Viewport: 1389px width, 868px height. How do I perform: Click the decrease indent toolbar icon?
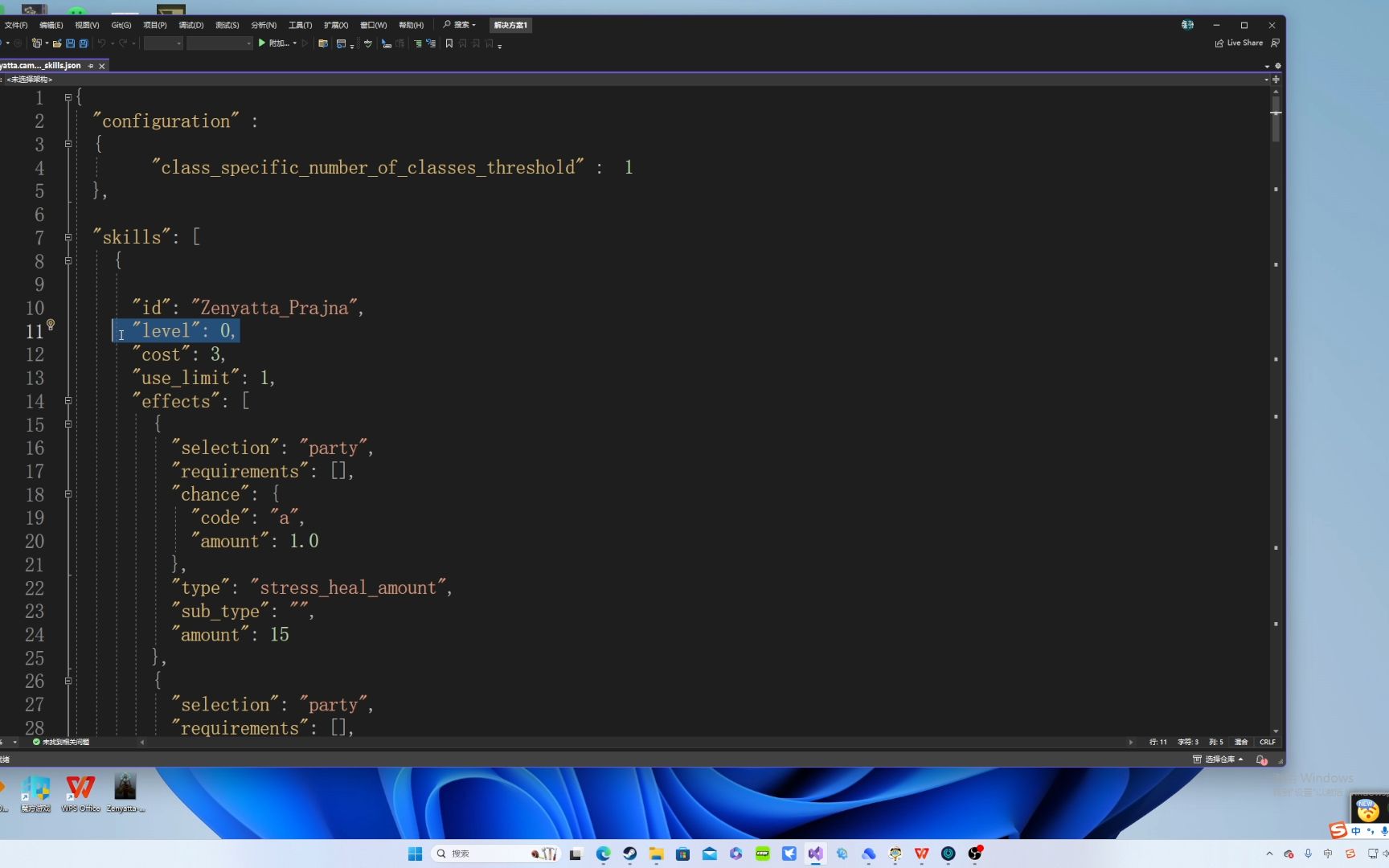tap(418, 43)
